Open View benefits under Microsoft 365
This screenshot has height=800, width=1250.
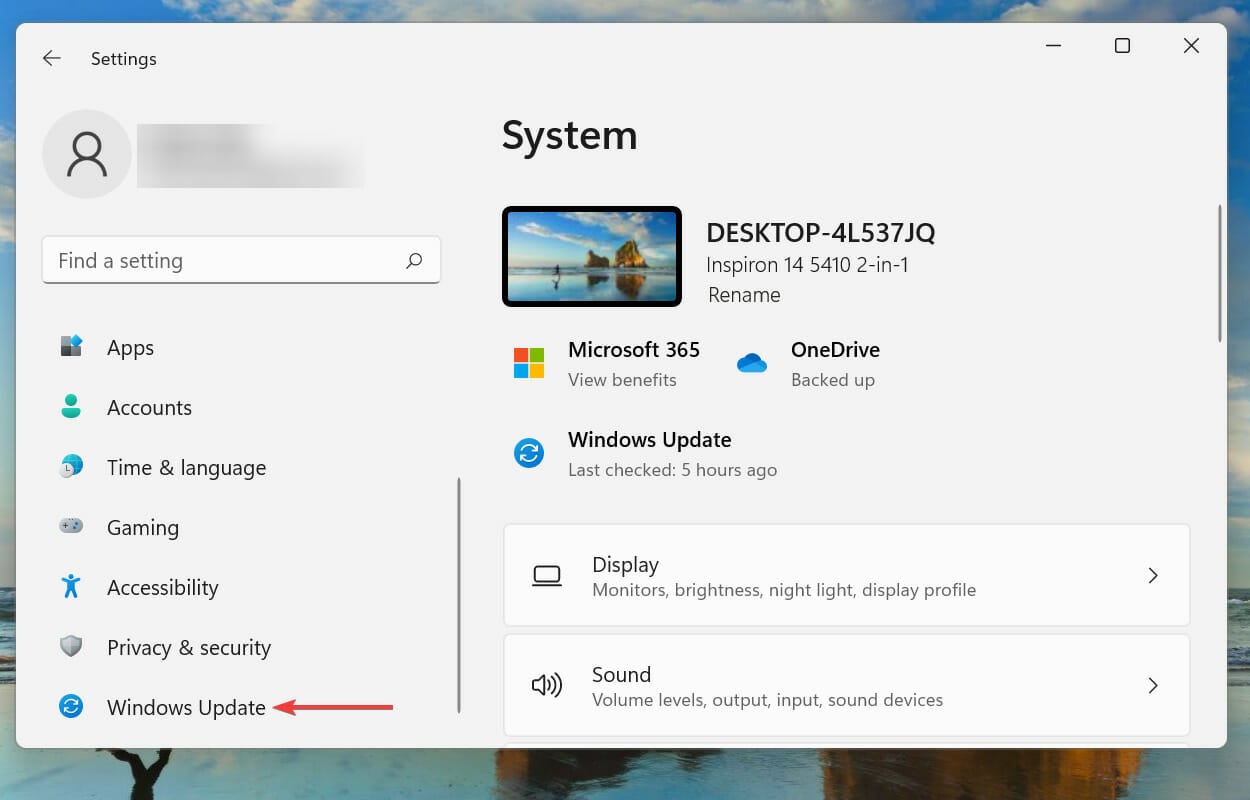point(622,380)
